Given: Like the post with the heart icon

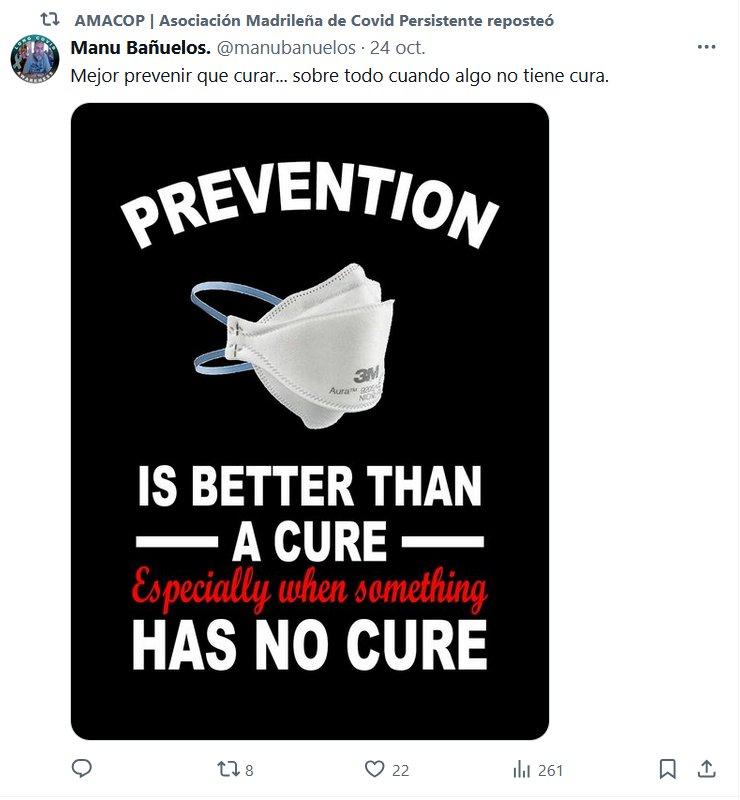Looking at the screenshot, I should (x=374, y=769).
